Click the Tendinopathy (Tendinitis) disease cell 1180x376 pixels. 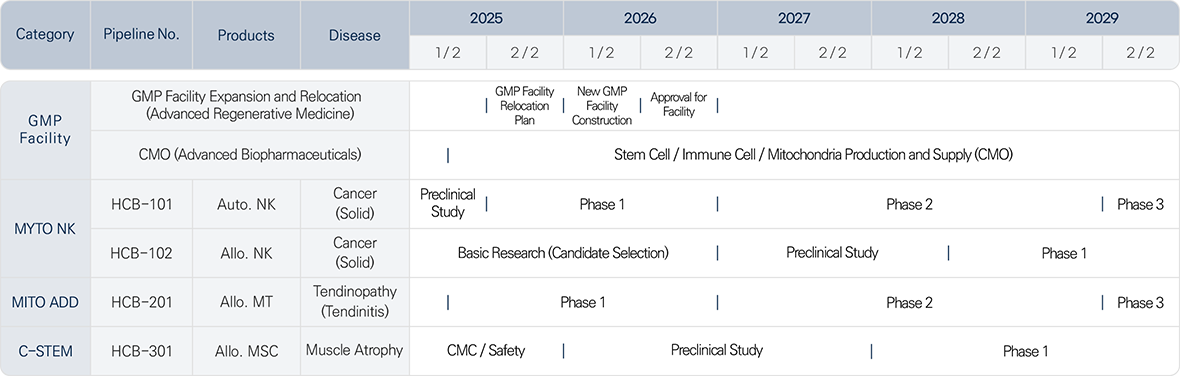(354, 302)
